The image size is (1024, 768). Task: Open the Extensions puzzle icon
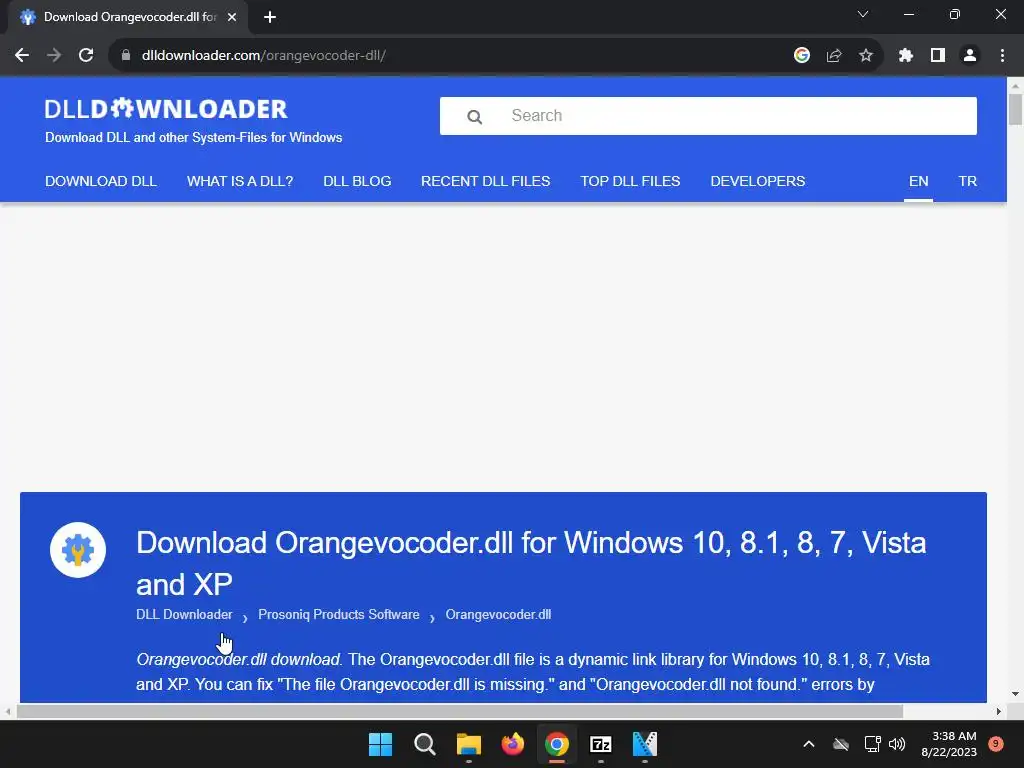pos(905,56)
